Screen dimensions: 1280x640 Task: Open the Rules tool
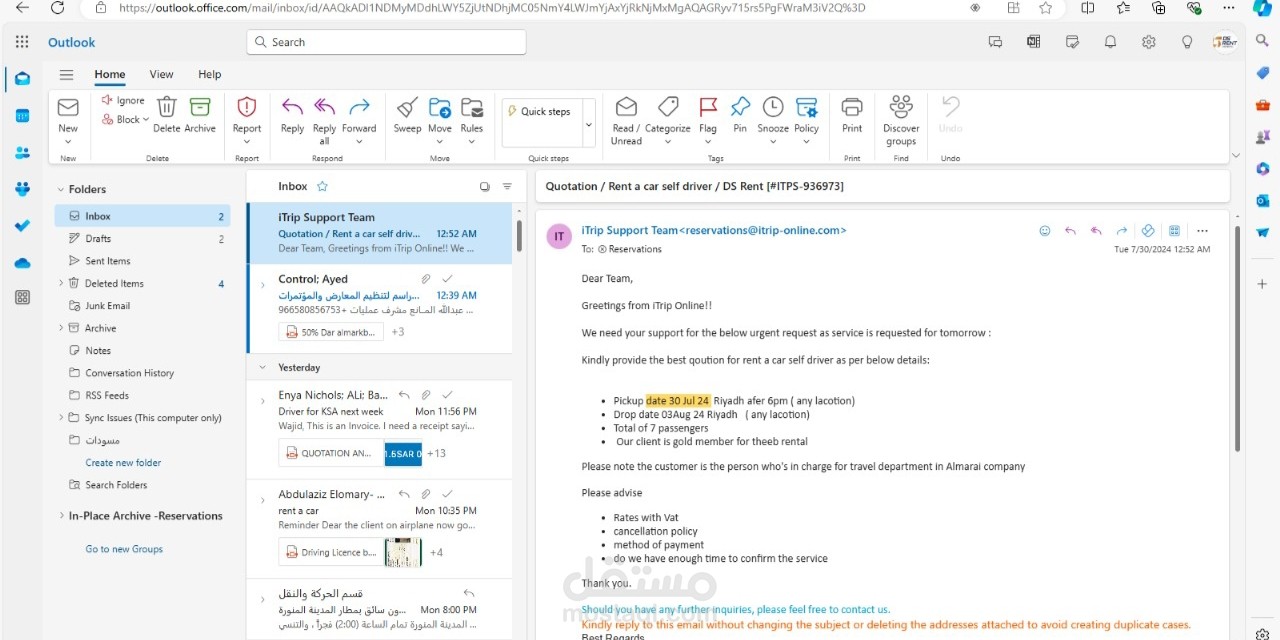(472, 120)
